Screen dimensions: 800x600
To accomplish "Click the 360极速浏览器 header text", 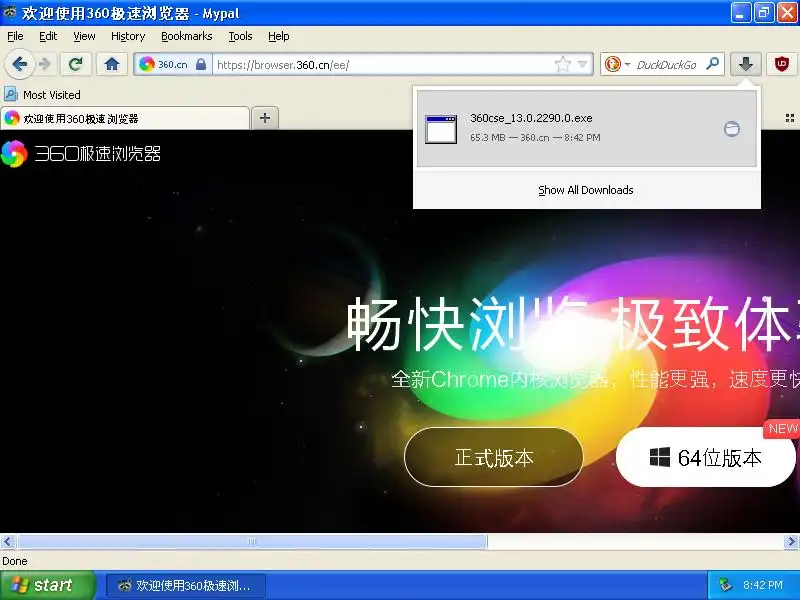I will (x=97, y=154).
